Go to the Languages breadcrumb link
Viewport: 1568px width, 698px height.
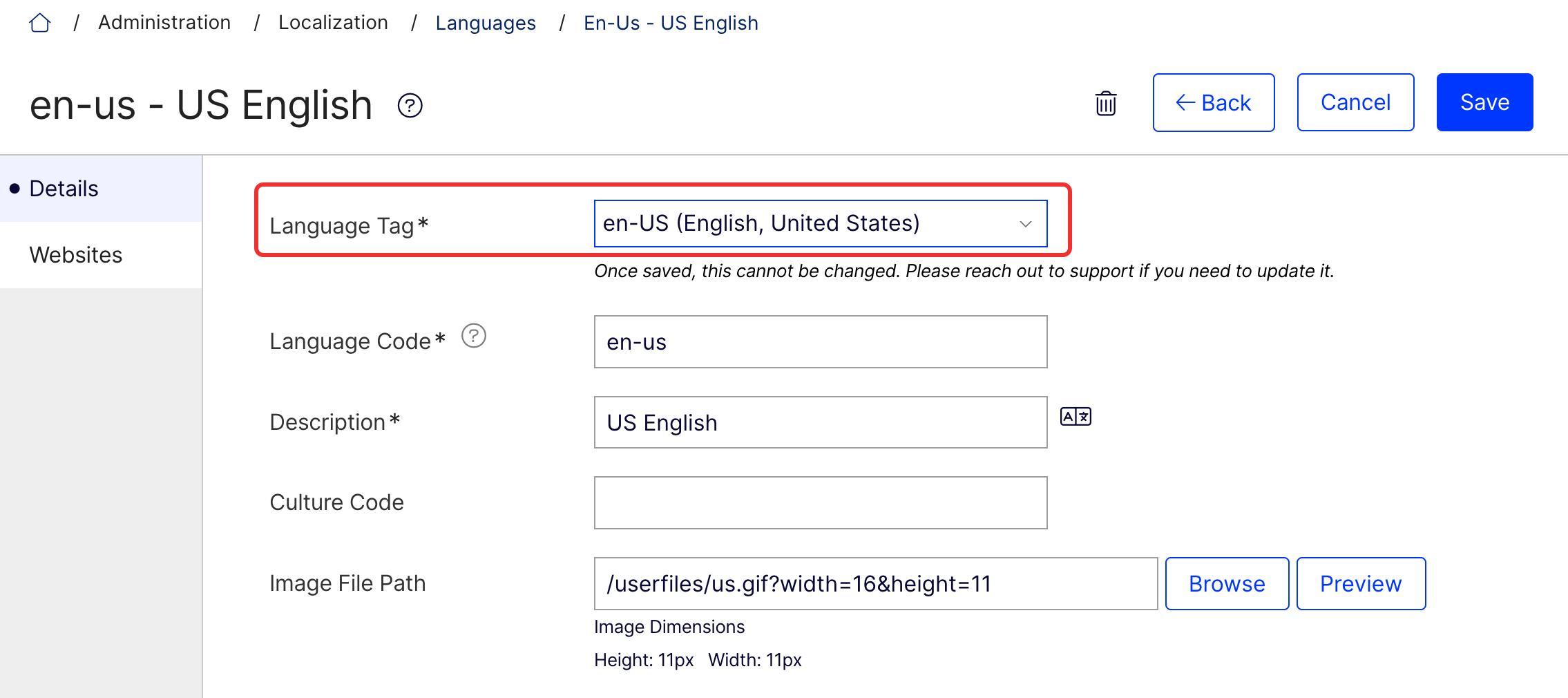click(x=486, y=22)
